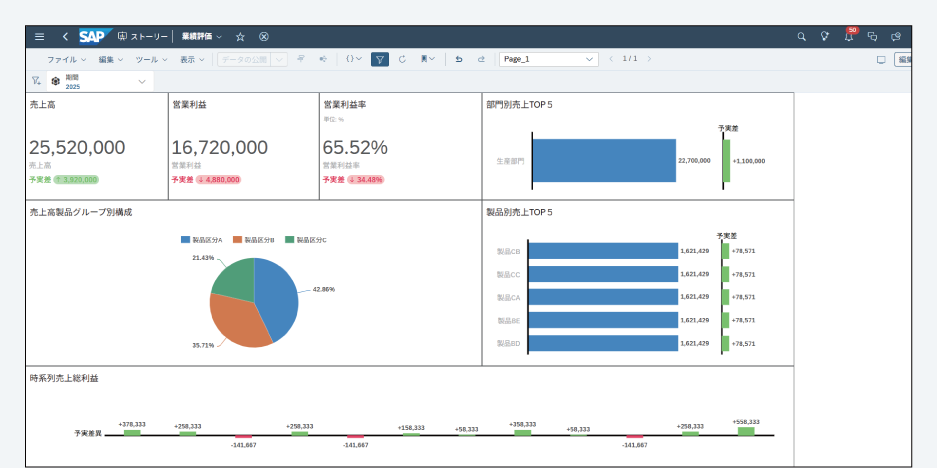Open the ツール menu

coord(152,59)
